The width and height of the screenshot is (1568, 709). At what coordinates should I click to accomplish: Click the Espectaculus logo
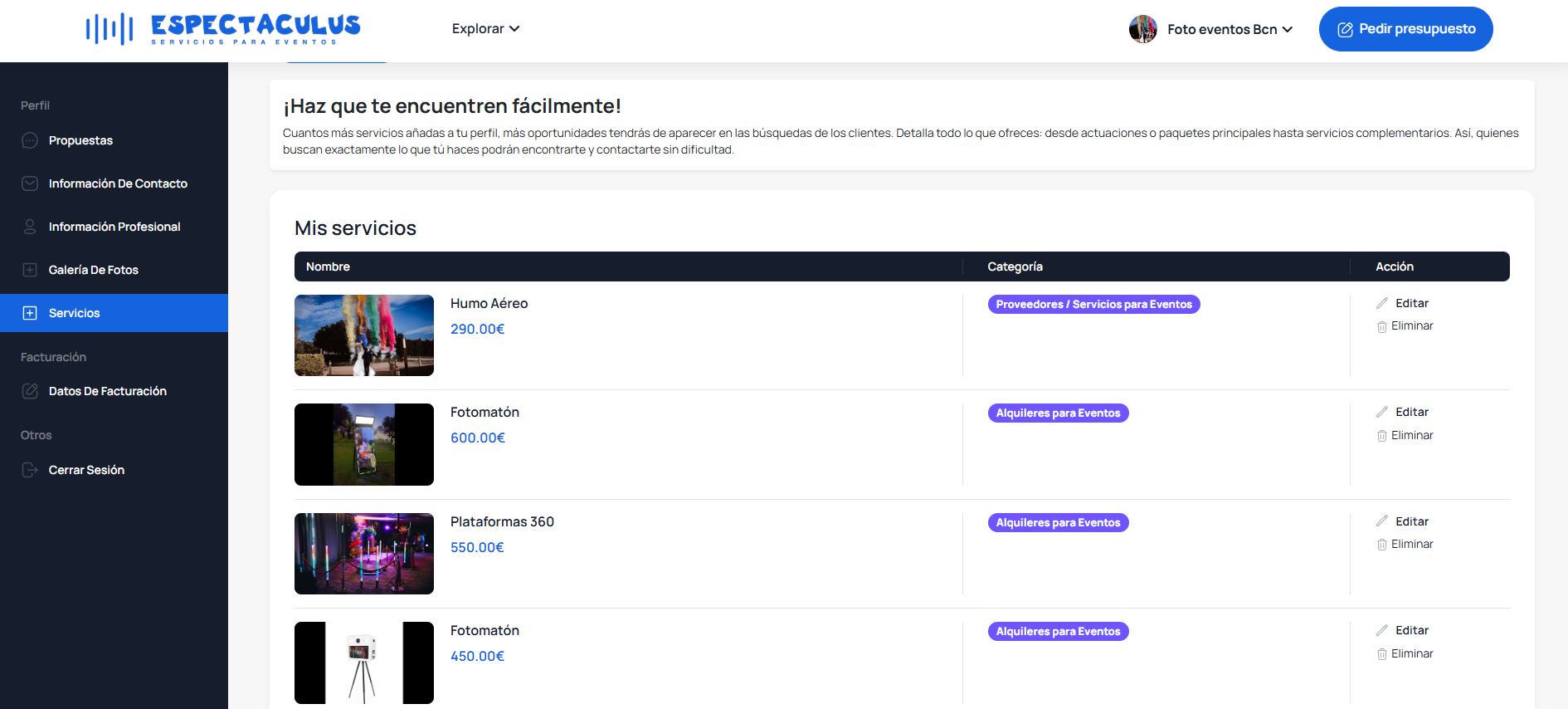click(223, 28)
